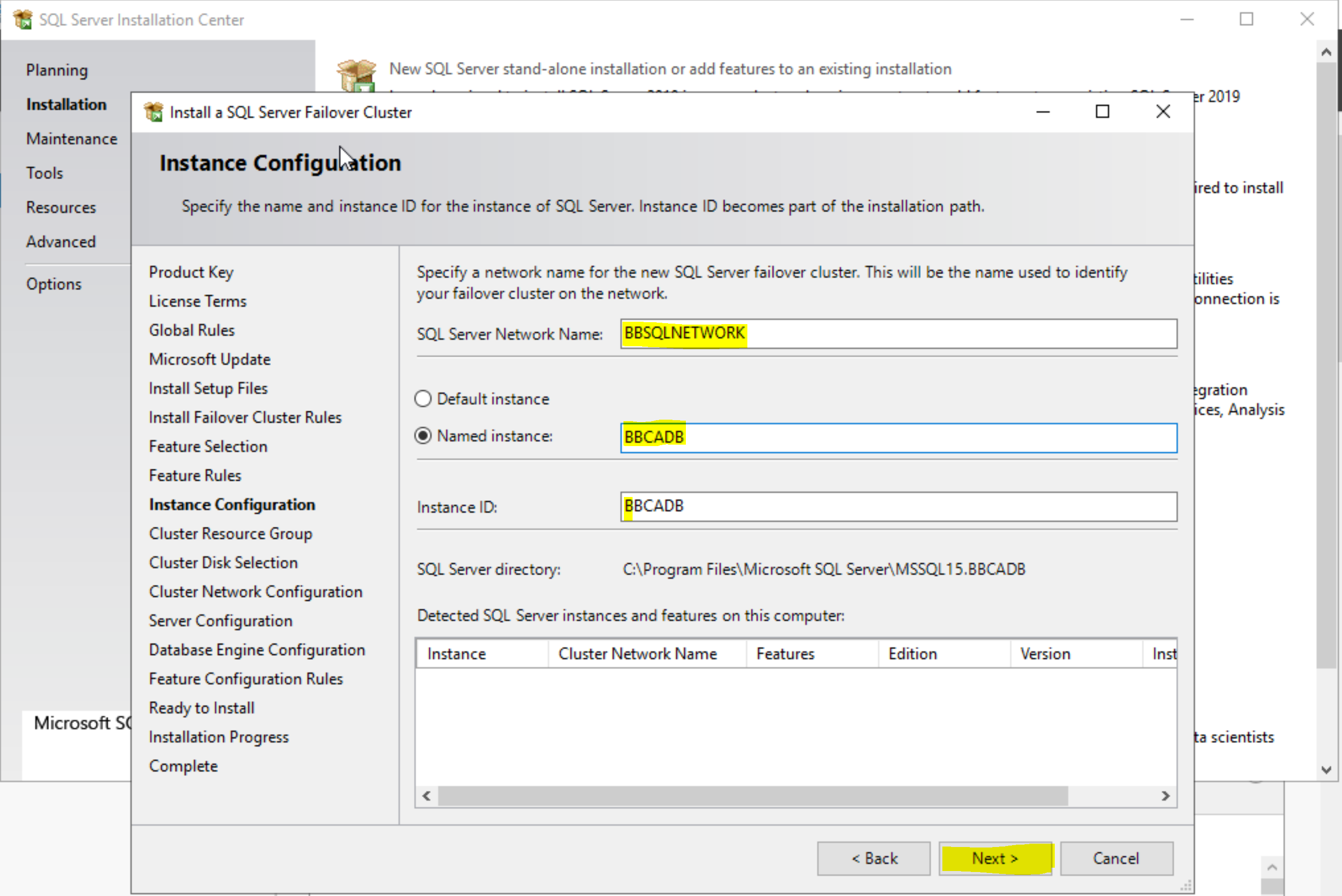
Task: Click the Cluster Disk Selection step
Action: pyautogui.click(x=223, y=563)
